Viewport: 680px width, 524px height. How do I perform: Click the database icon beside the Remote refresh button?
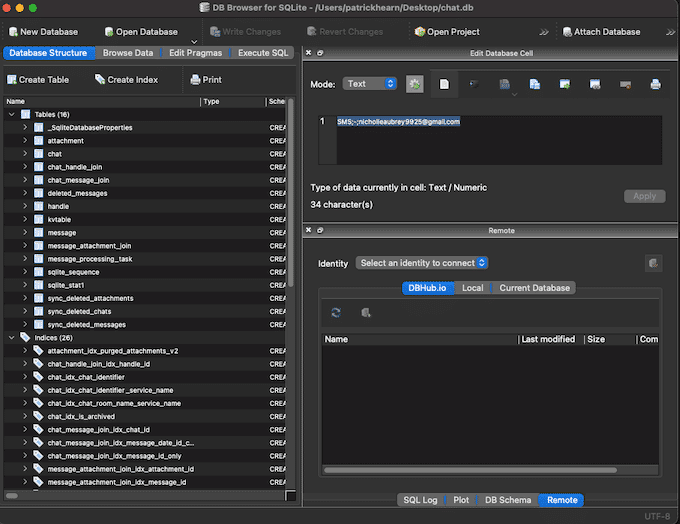tap(366, 313)
